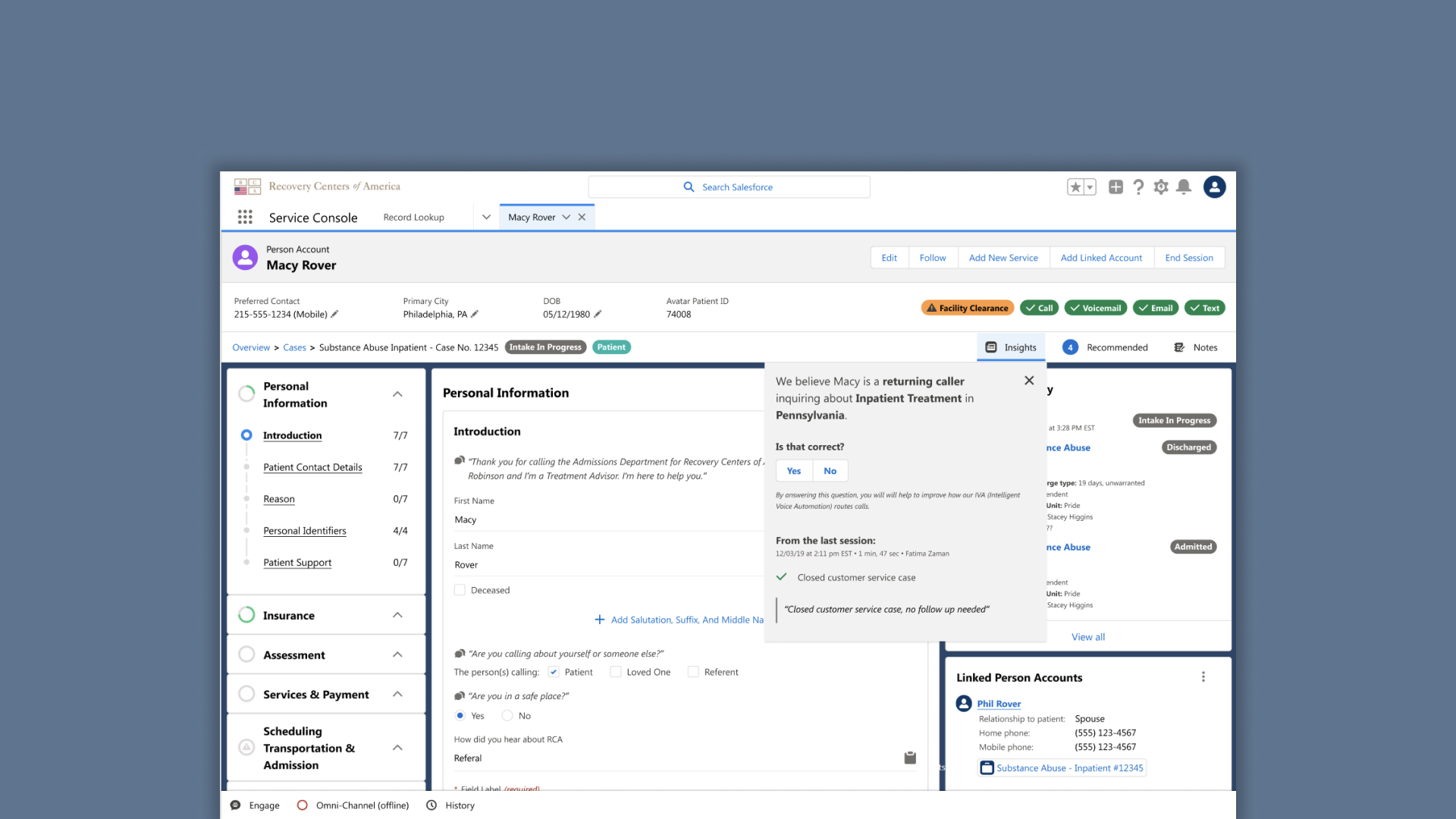Image resolution: width=1456 pixels, height=819 pixels.
Task: Select the Introduction step
Action: point(292,435)
